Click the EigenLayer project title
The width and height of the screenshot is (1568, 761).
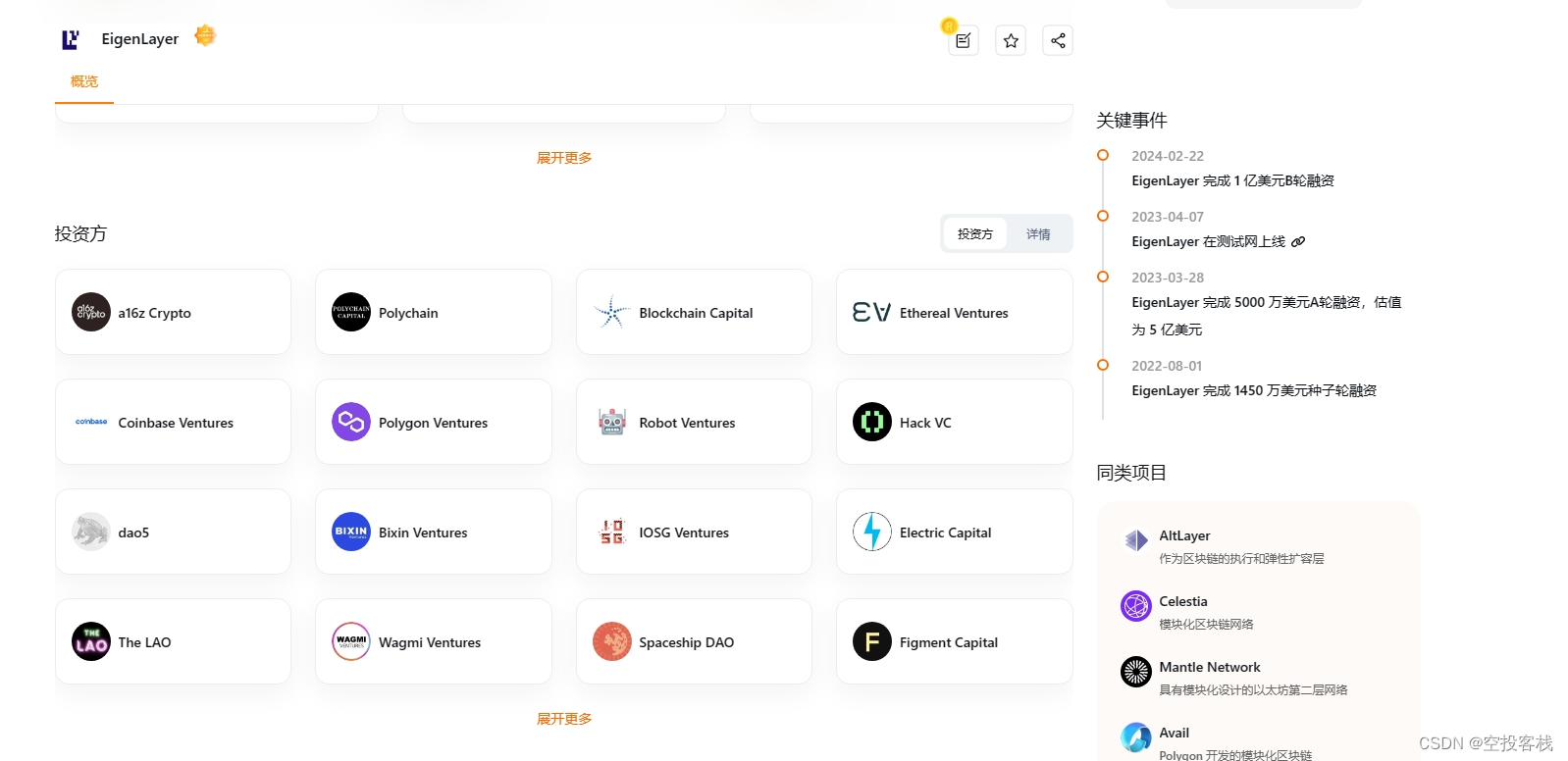pyautogui.click(x=140, y=39)
